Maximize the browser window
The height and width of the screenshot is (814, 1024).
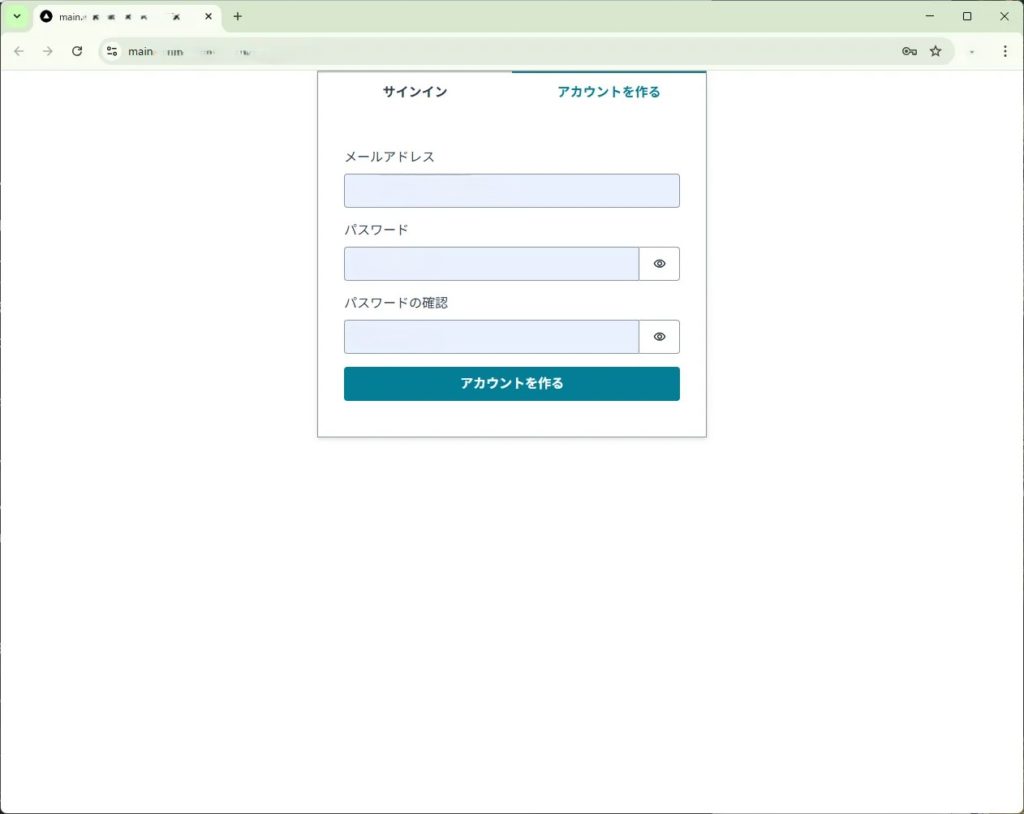(967, 17)
